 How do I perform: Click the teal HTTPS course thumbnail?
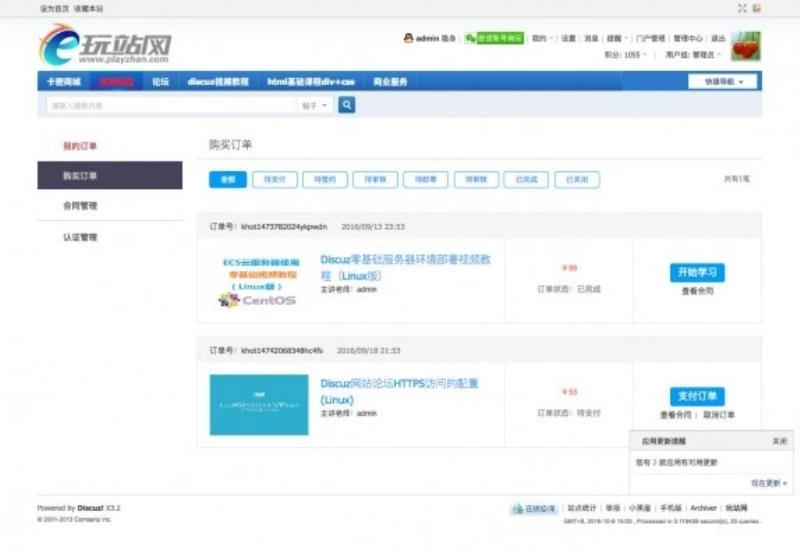[259, 405]
